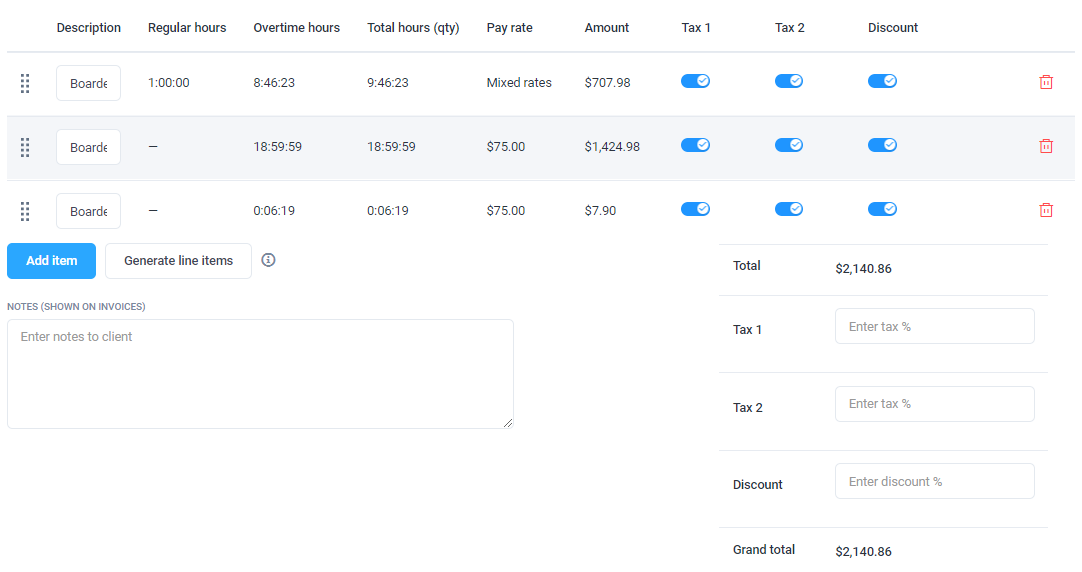
Task: Click regular hours value 1:00:00
Action: click(168, 83)
